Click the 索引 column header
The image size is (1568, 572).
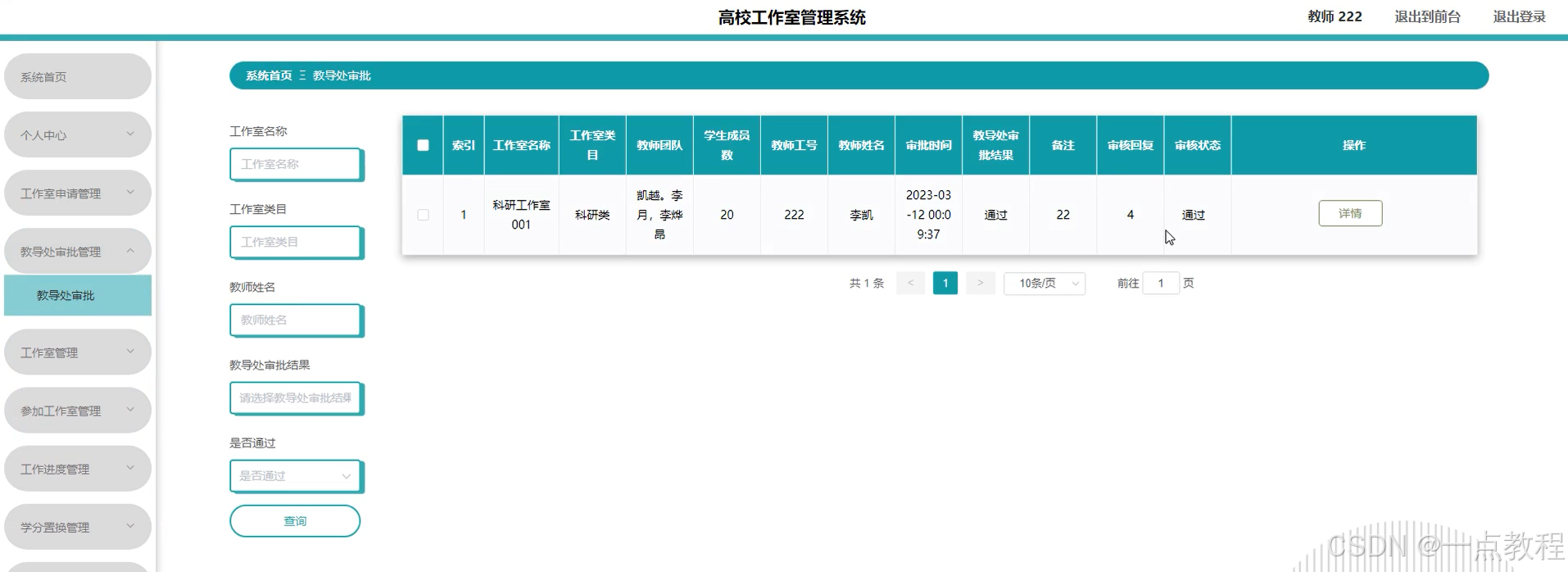point(464,145)
